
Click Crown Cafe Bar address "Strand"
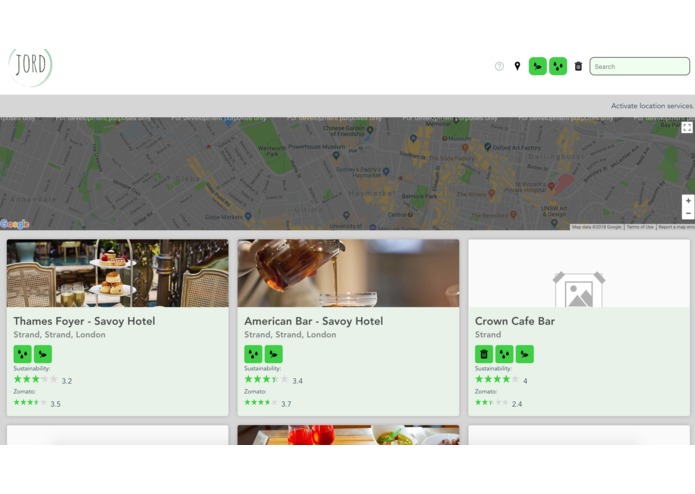tap(488, 335)
